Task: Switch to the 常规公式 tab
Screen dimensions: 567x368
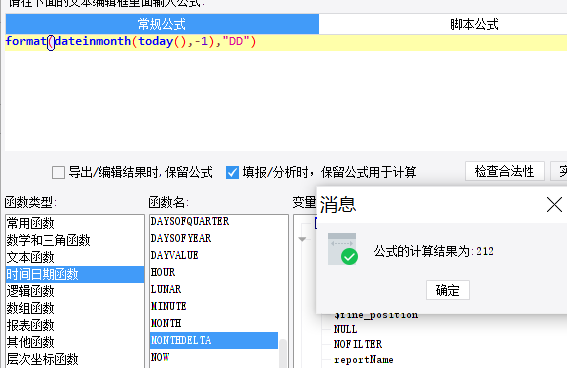Action: [x=162, y=24]
